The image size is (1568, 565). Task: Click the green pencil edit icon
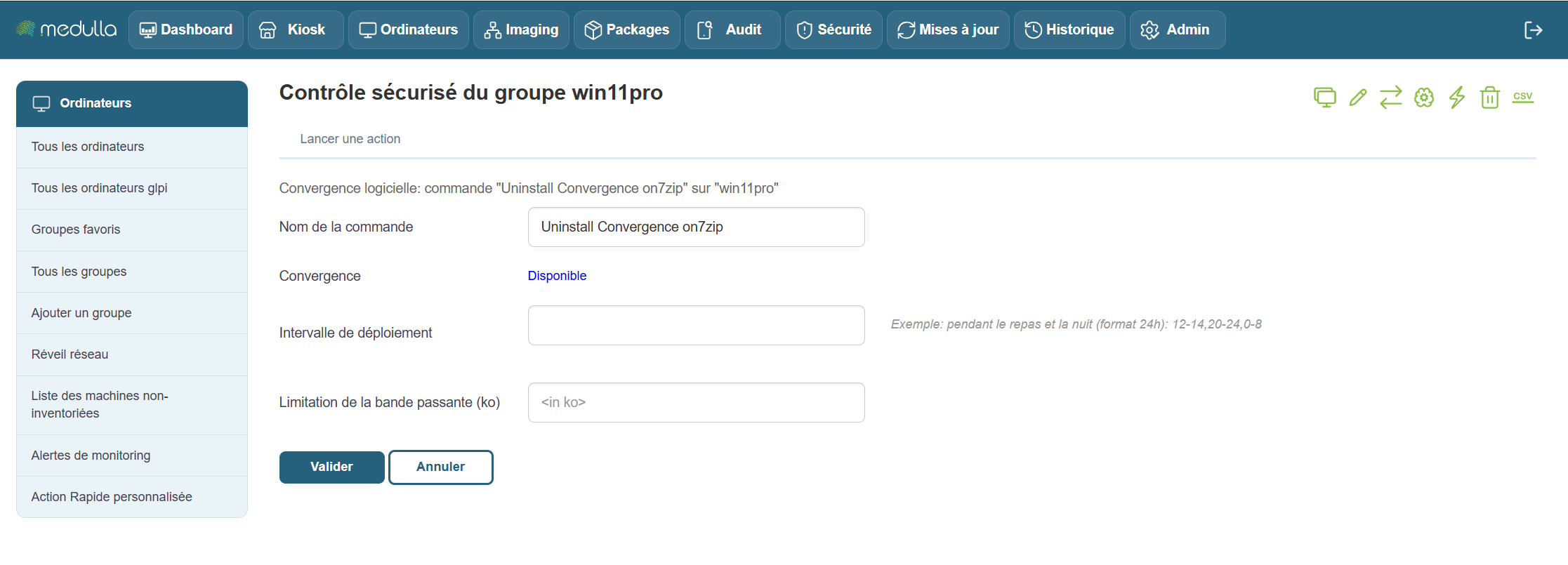tap(1358, 98)
